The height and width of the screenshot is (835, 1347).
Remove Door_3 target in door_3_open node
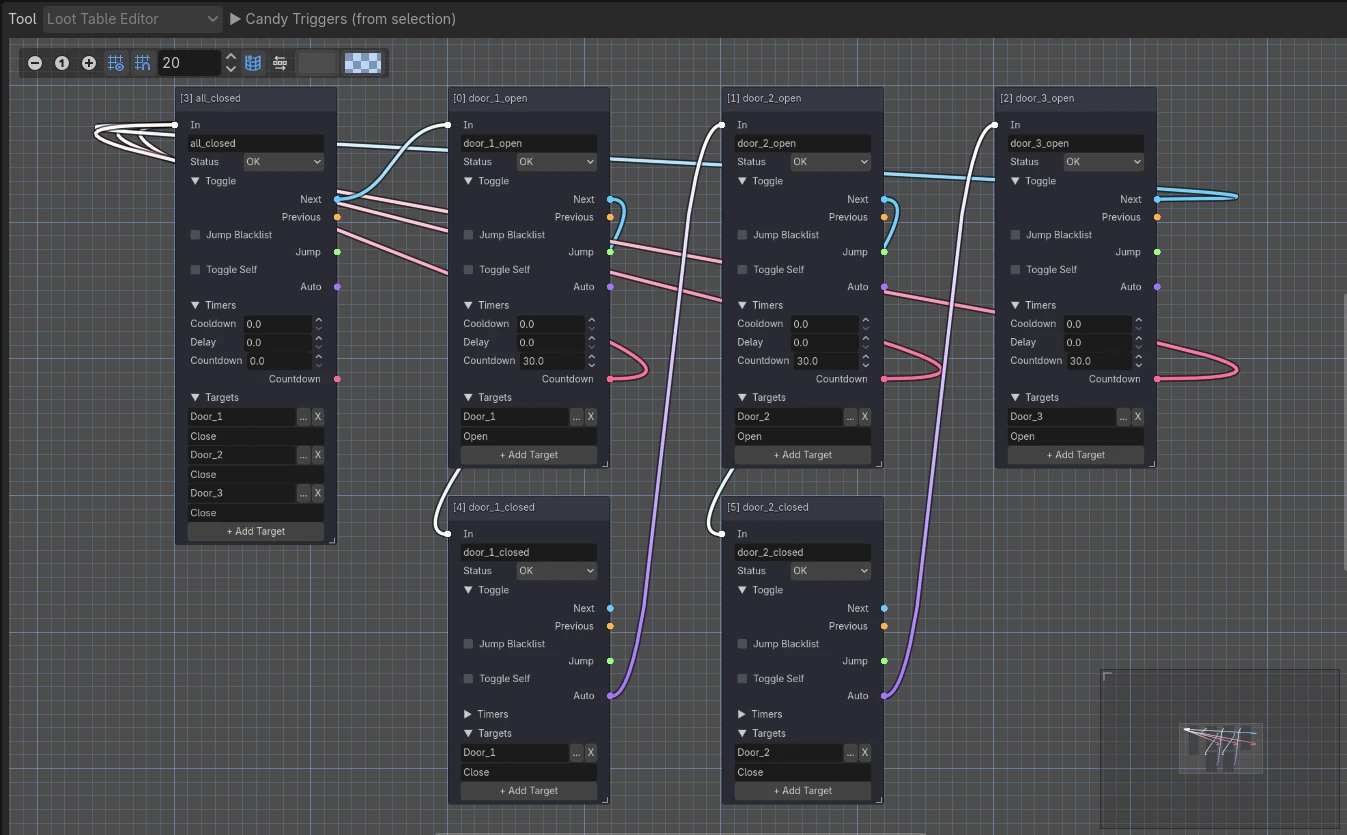click(x=1138, y=416)
